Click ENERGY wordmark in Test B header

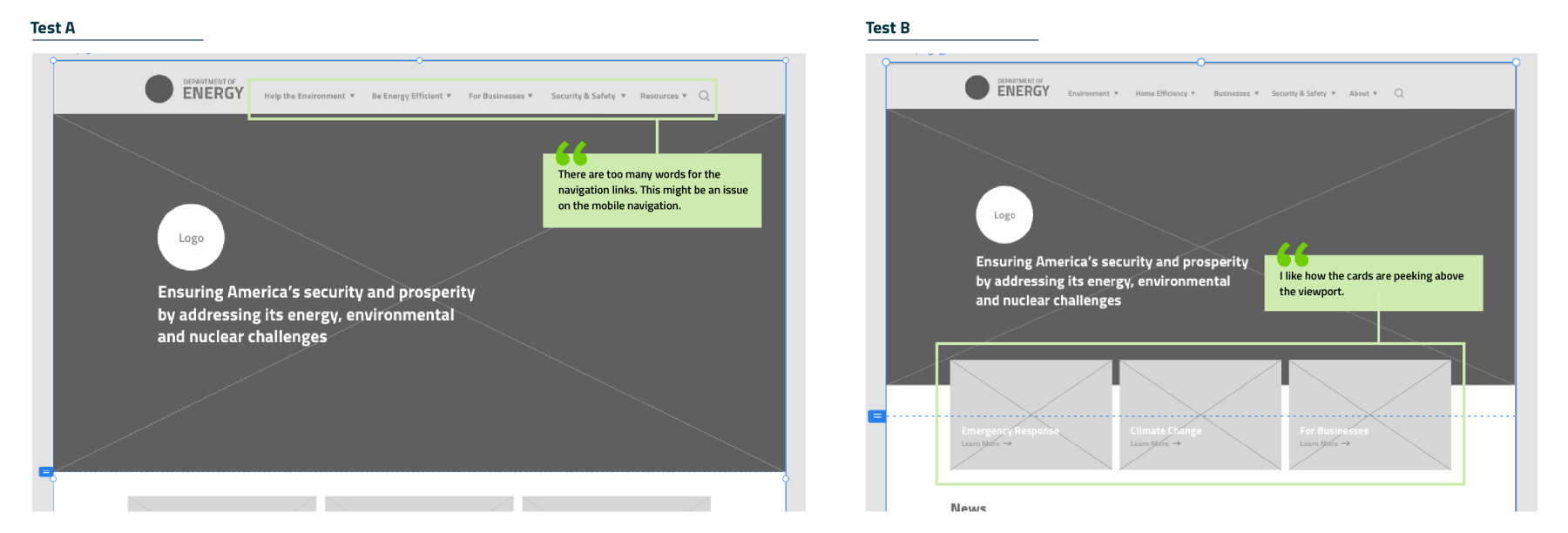[x=1024, y=91]
